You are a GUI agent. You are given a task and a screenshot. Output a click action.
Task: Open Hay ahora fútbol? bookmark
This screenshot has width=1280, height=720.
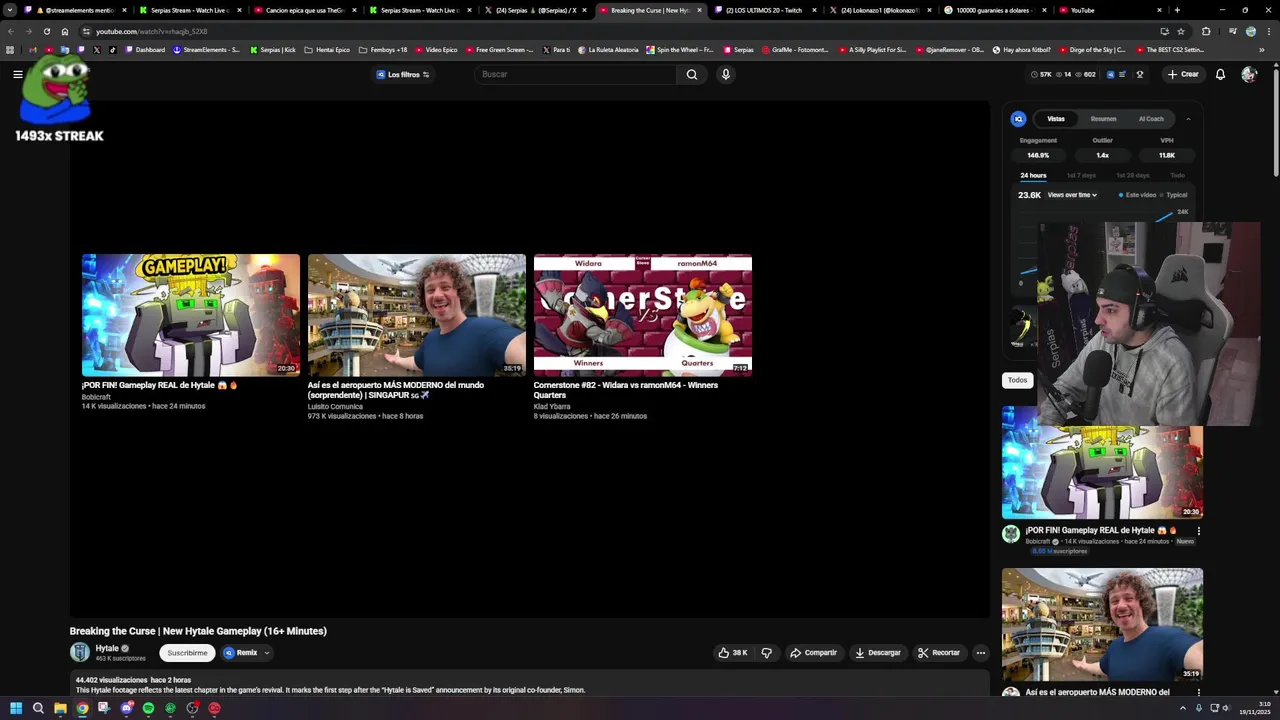pos(1021,49)
